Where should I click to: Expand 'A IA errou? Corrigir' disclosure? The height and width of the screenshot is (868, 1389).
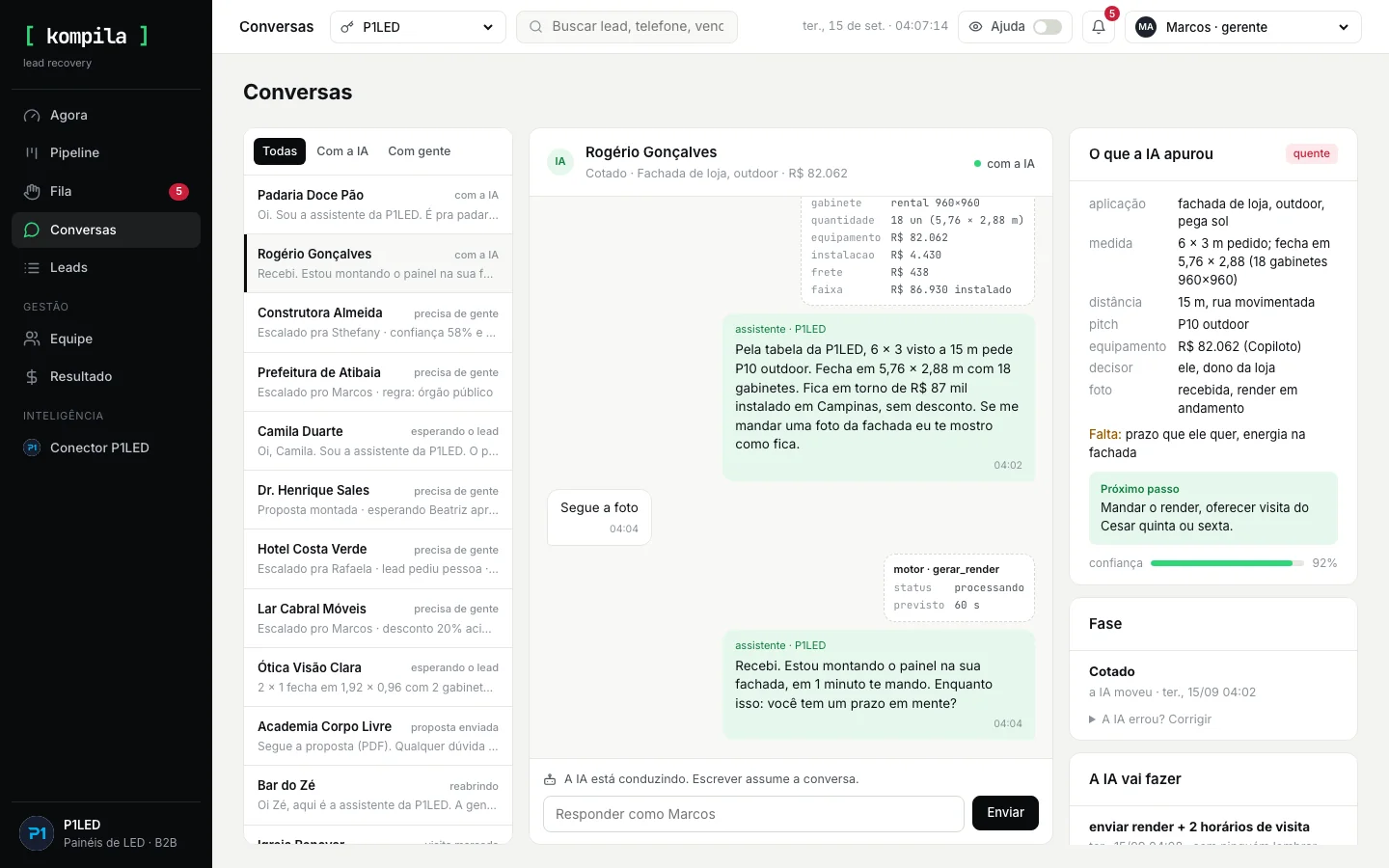(1150, 719)
